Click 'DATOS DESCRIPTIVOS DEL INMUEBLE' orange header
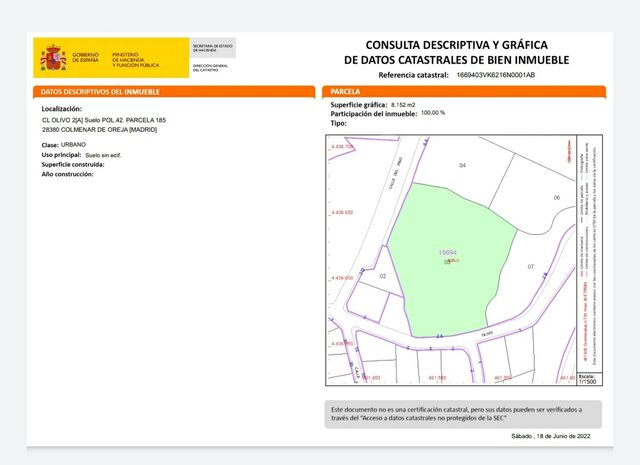Screen dimensions: 640x465 174,92
